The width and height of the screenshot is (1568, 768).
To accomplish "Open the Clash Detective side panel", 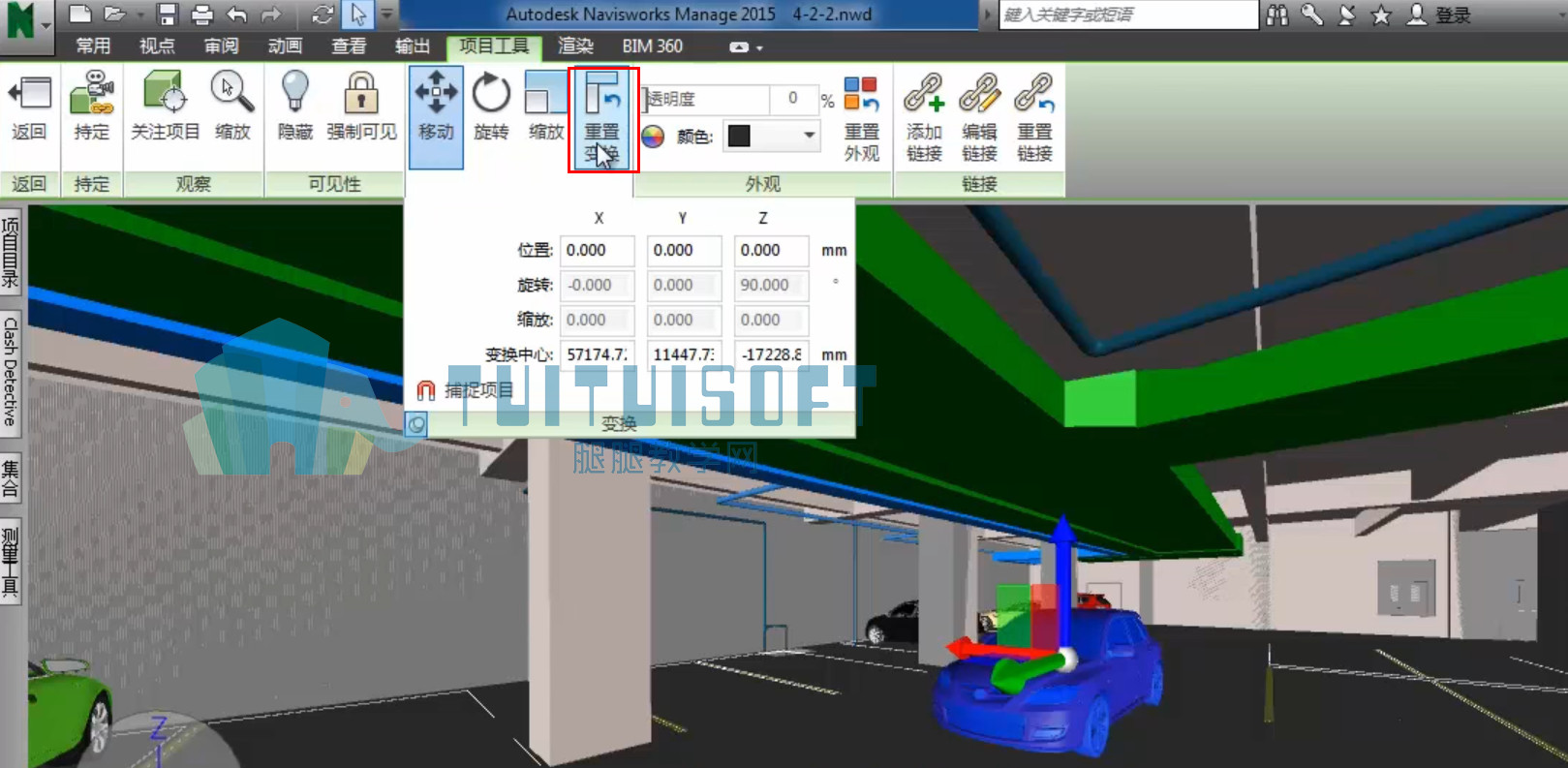I will [11, 371].
